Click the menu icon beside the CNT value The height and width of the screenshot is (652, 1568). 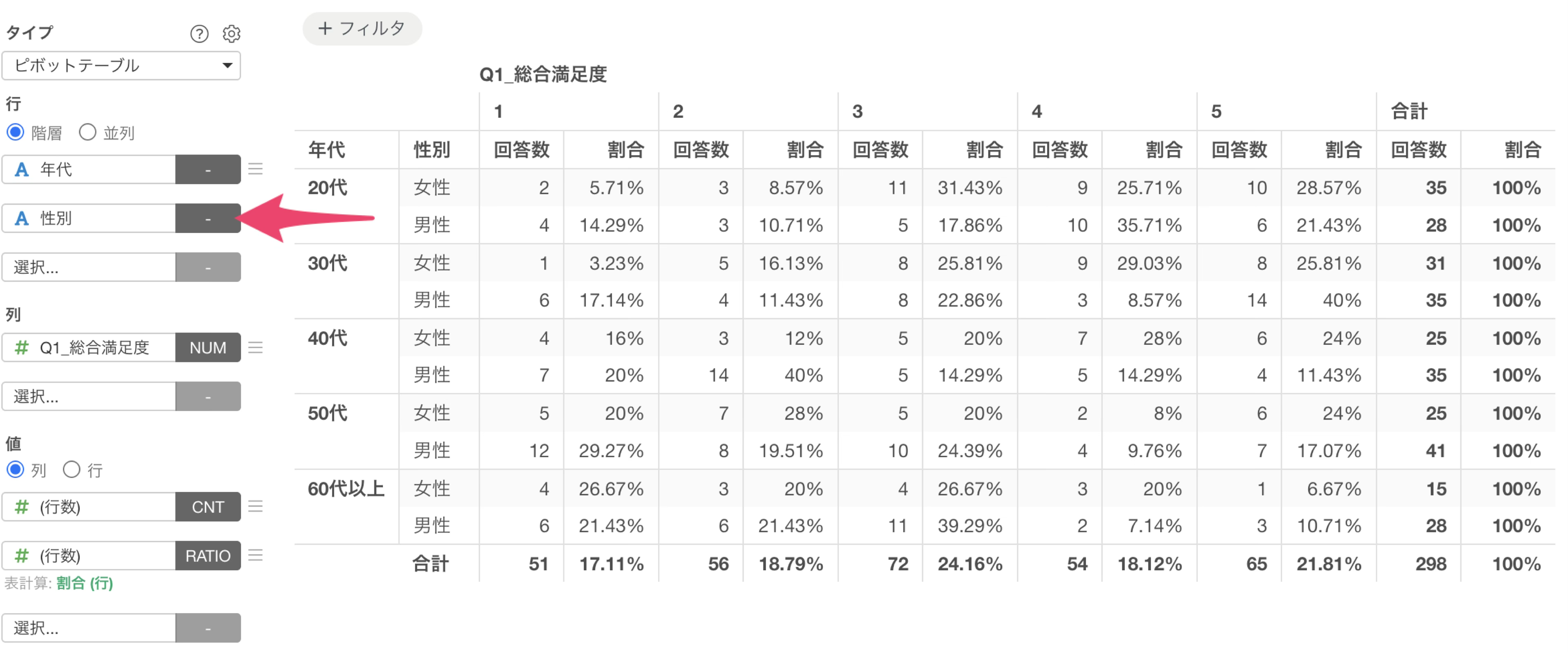pos(256,506)
